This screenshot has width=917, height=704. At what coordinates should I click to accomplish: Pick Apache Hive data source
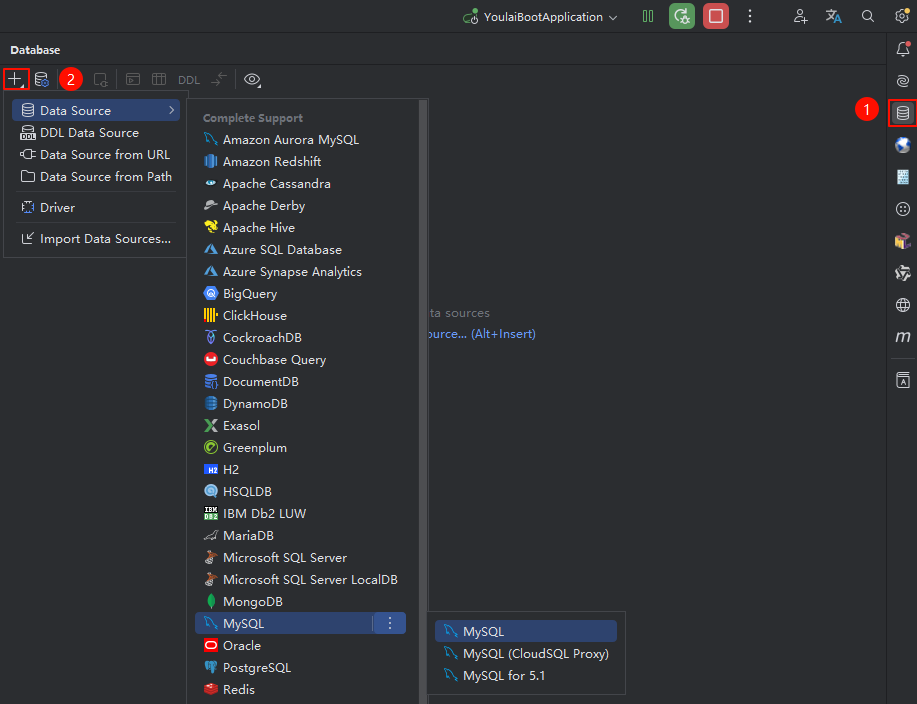301,227
